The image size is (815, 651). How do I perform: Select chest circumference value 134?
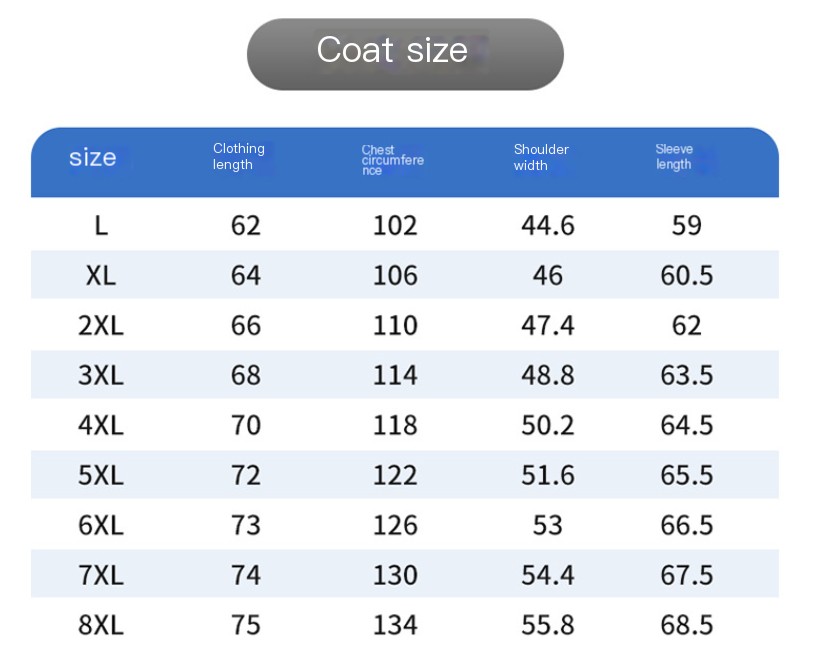tap(395, 624)
